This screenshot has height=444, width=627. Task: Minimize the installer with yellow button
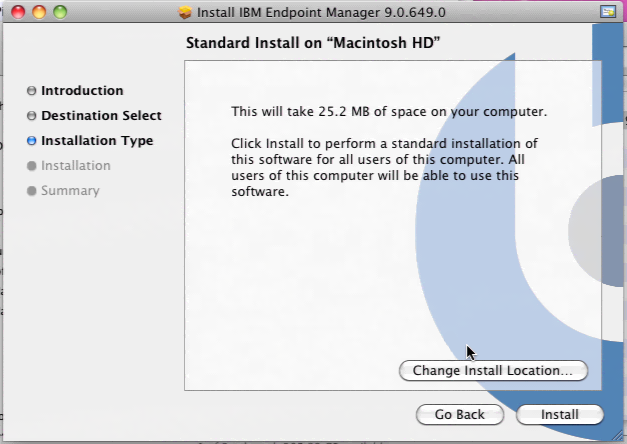tap(39, 12)
